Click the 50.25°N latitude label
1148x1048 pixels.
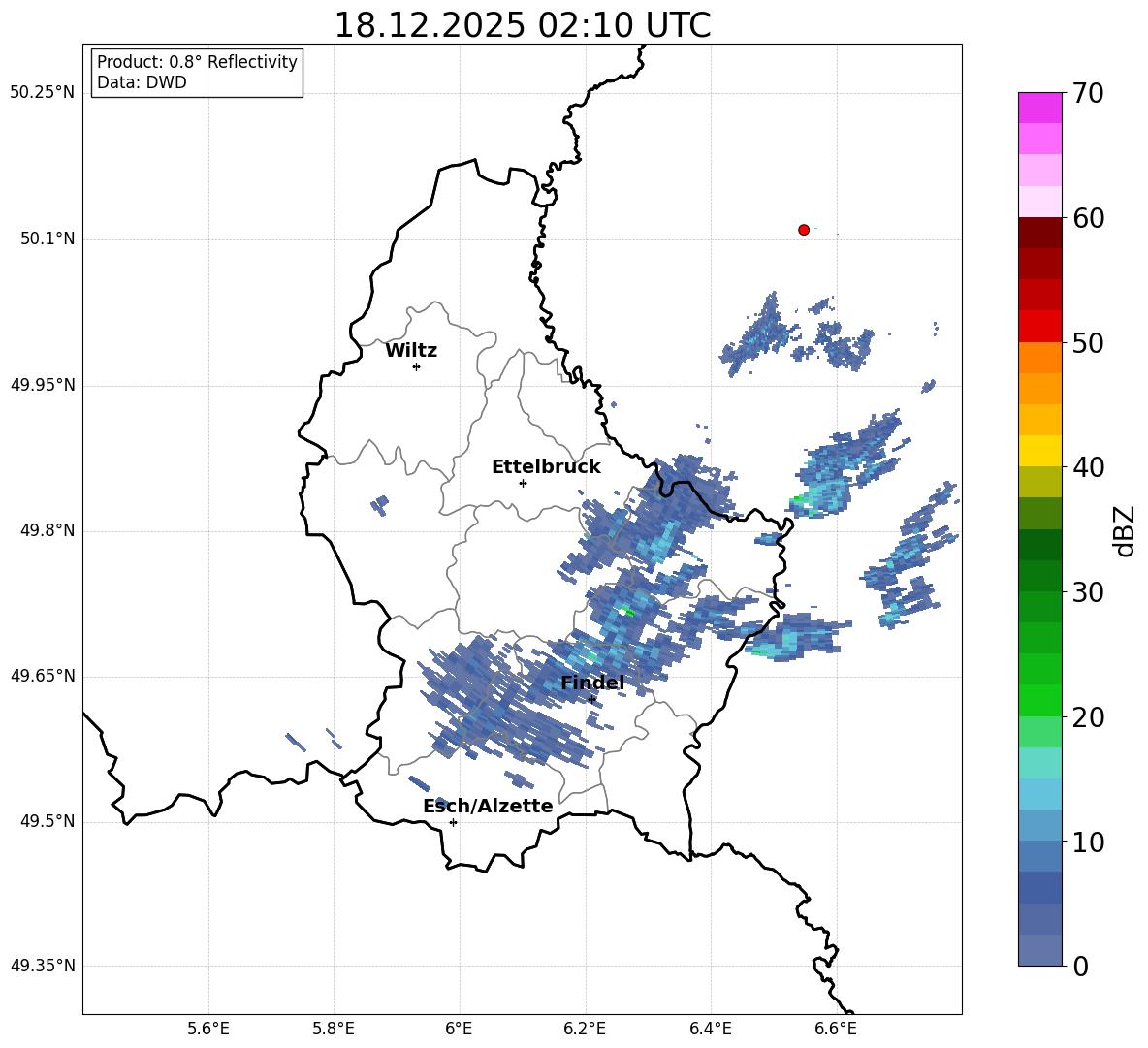(x=42, y=93)
